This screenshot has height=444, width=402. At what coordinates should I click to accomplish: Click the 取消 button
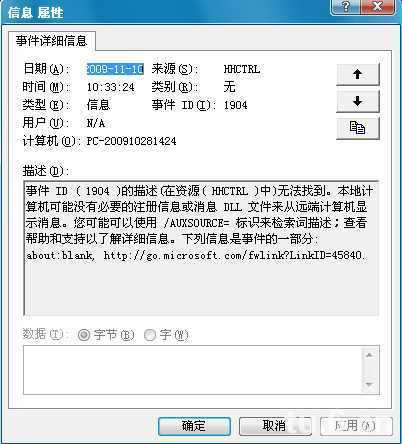click(x=275, y=426)
